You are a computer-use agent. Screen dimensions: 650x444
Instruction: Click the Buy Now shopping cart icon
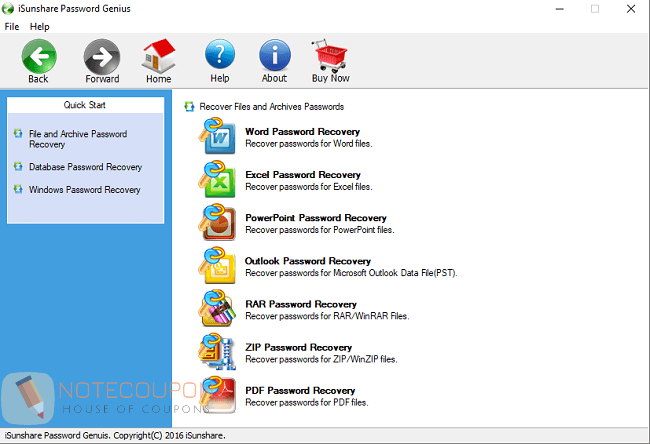[x=330, y=56]
